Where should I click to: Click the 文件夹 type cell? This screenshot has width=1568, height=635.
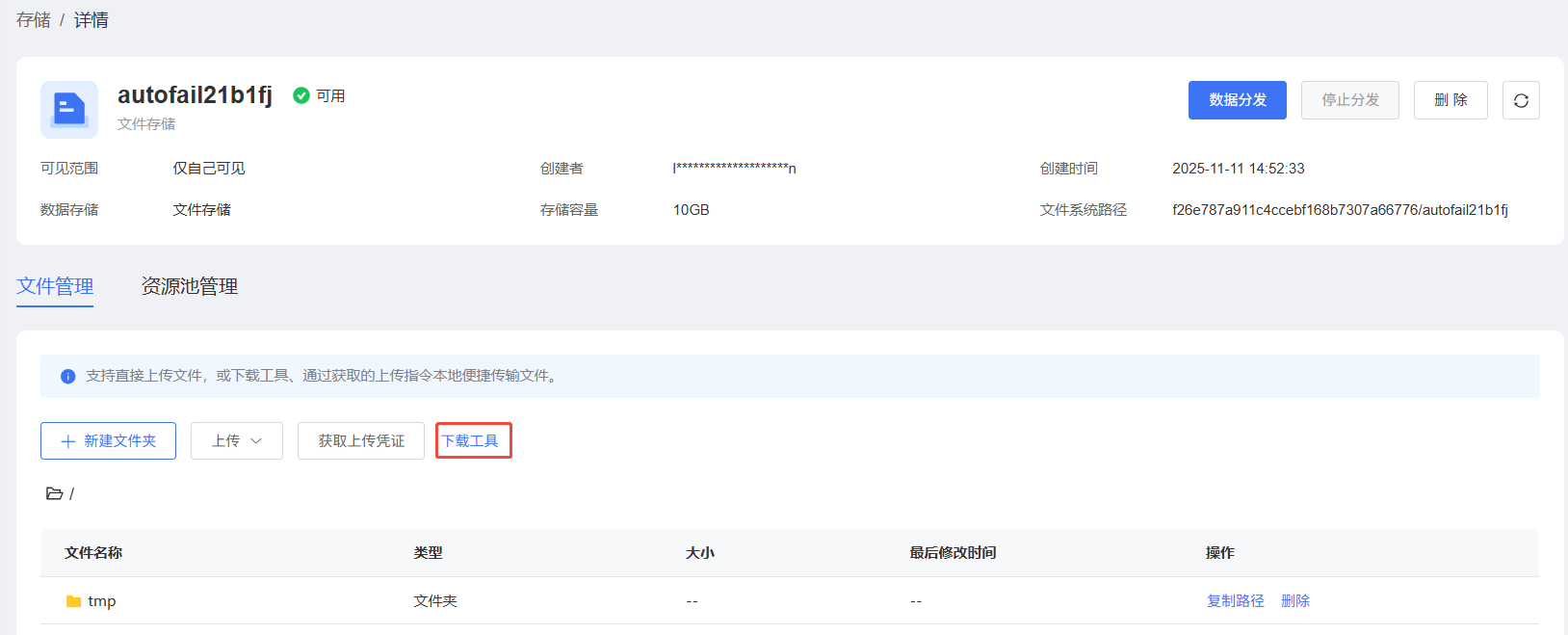click(435, 601)
